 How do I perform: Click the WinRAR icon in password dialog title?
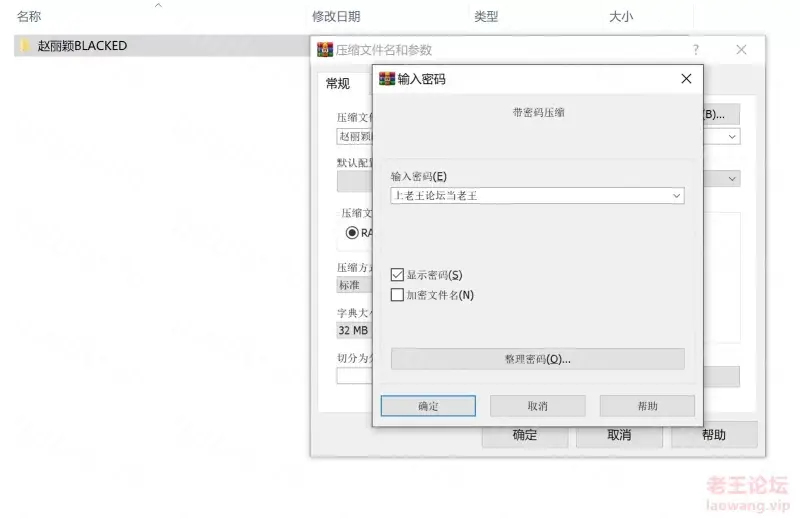pos(387,79)
